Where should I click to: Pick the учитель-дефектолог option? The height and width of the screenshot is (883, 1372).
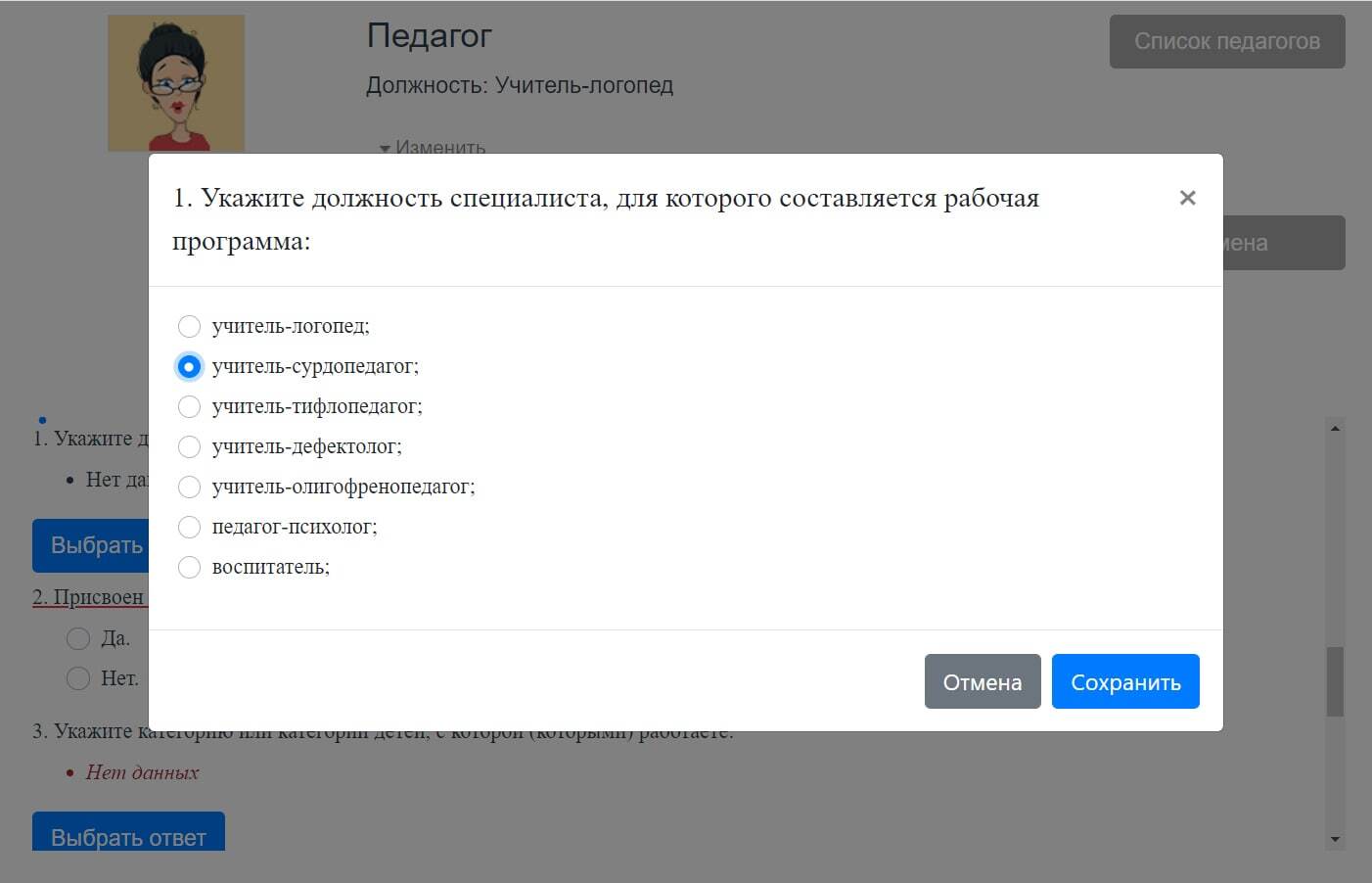189,446
